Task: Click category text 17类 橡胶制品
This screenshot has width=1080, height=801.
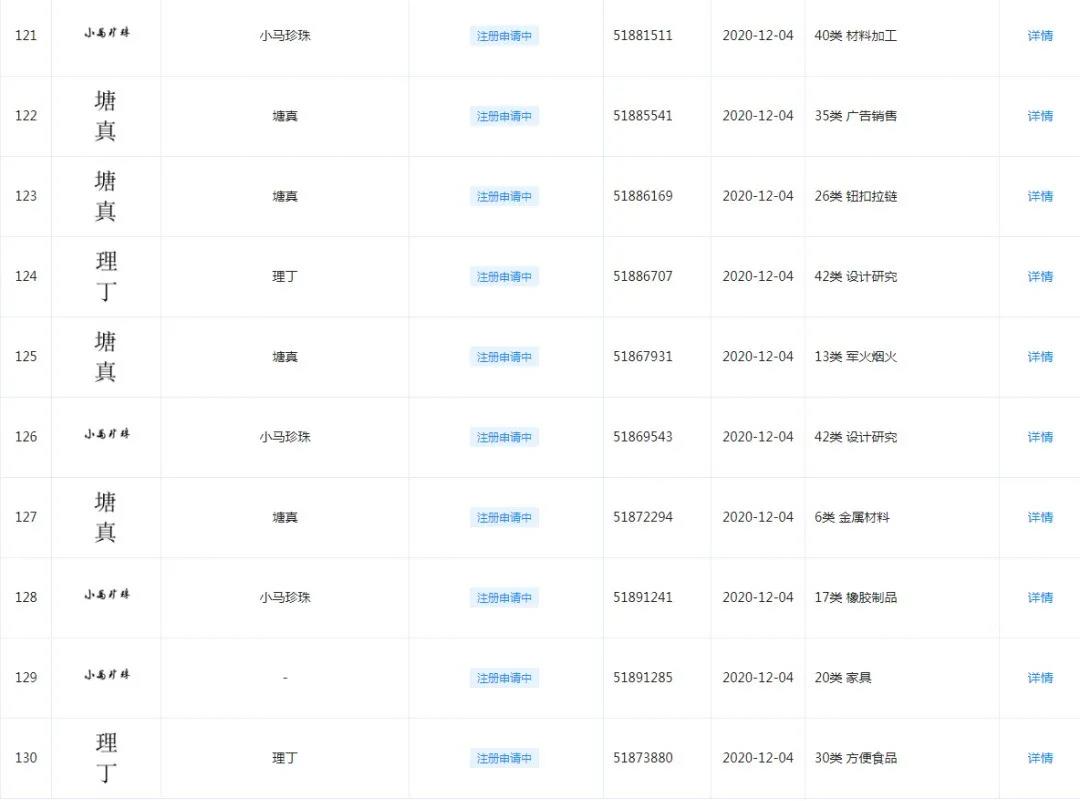Action: 855,597
